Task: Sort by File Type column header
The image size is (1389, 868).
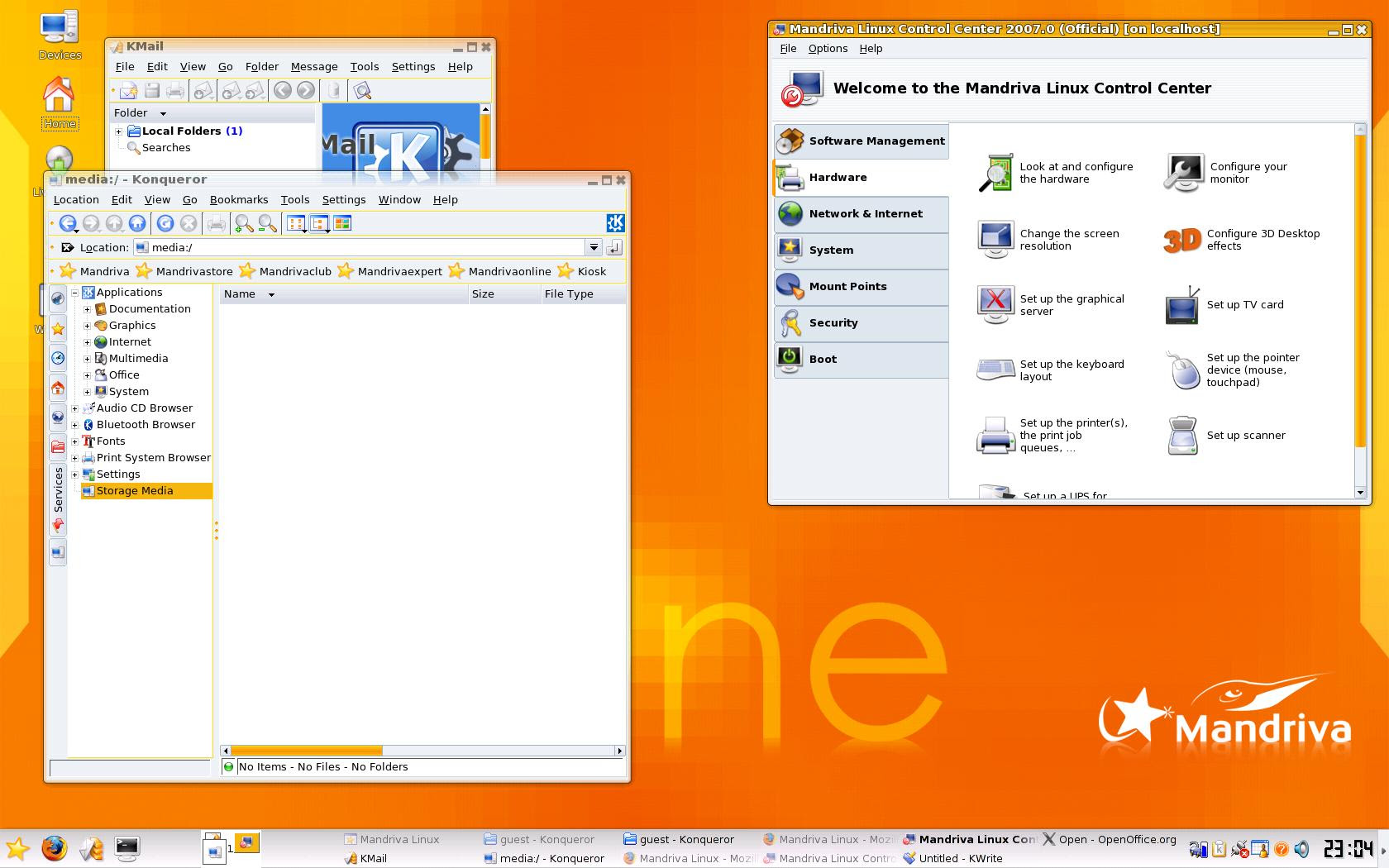Action: pyautogui.click(x=582, y=294)
